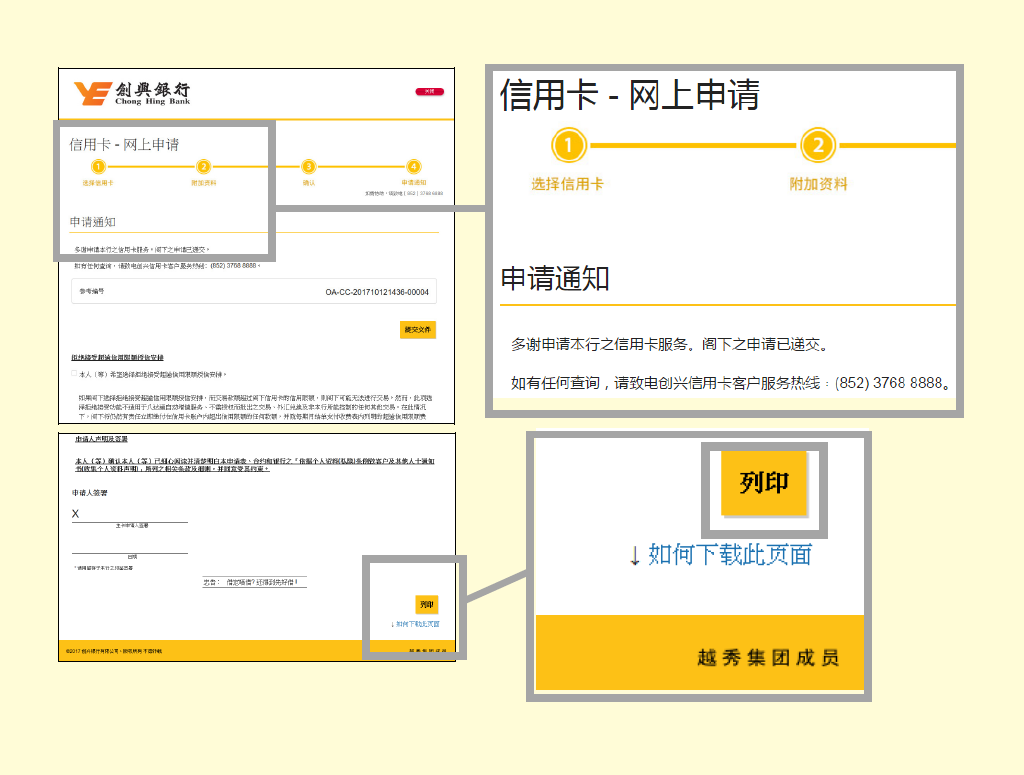The height and width of the screenshot is (775, 1024).
Task: Click step 4 circle icon in progress bar
Action: tap(414, 167)
